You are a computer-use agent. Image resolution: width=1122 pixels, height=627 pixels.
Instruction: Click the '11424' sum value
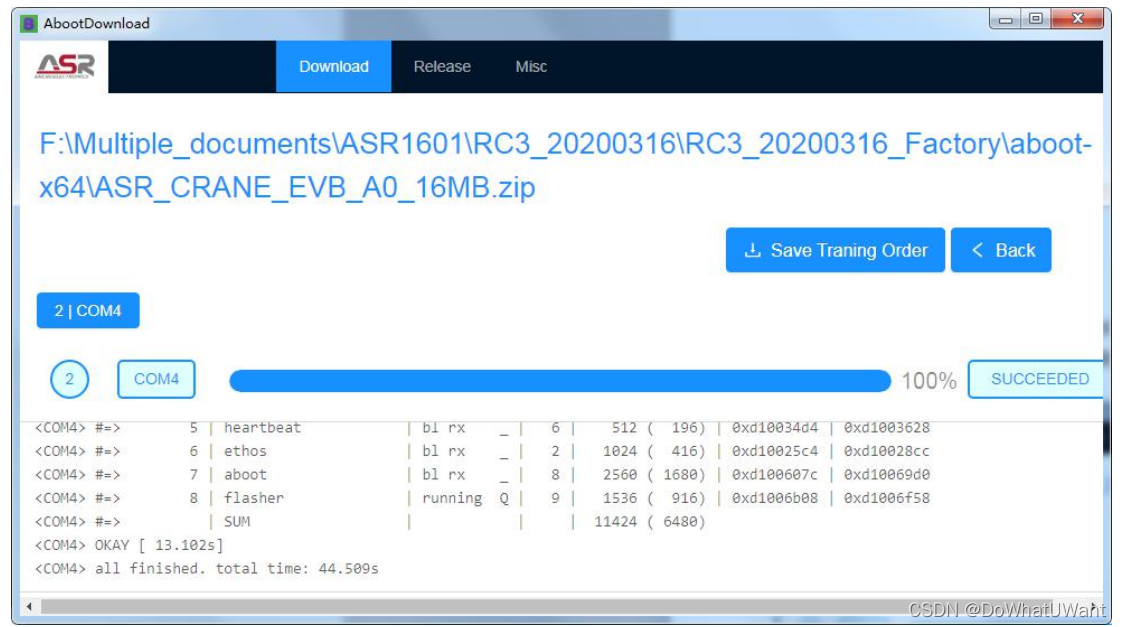pyautogui.click(x=615, y=522)
